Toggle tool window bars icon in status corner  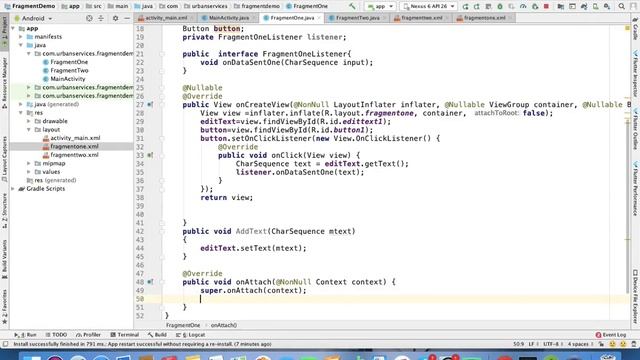tap(5, 344)
